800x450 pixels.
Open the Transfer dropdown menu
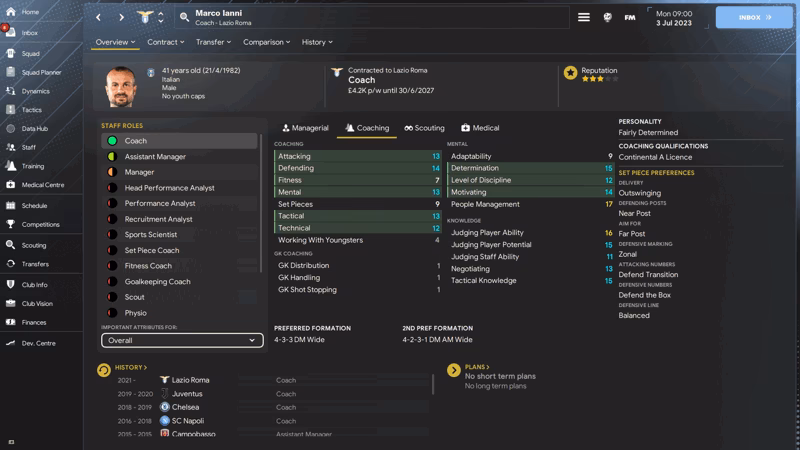coord(213,42)
